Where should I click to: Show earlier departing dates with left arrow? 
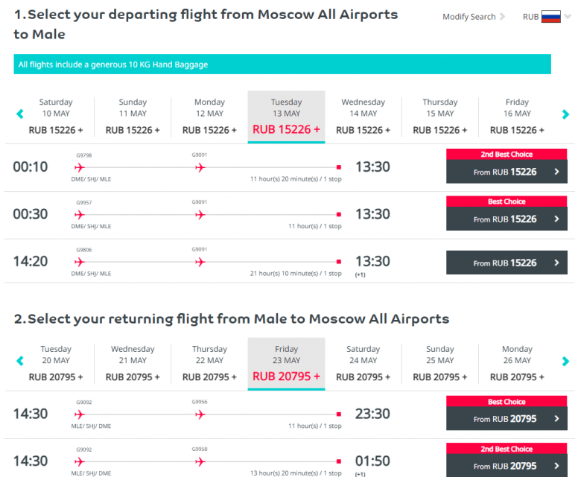coord(20,114)
